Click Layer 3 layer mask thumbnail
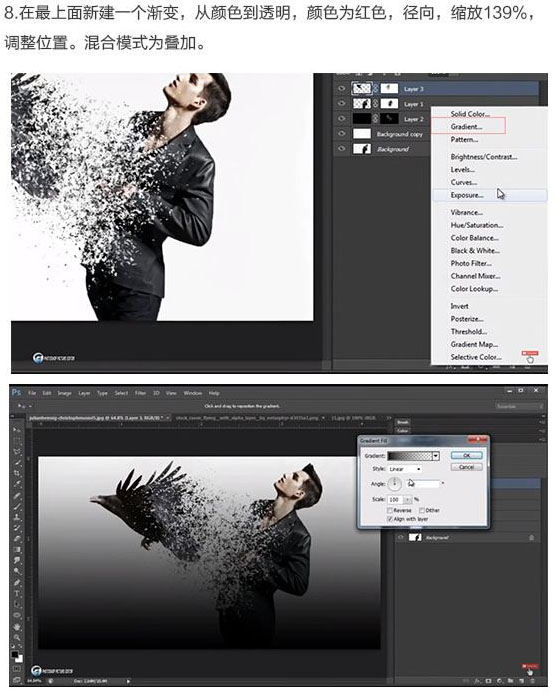Image resolution: width=558 pixels, height=694 pixels. (389, 89)
